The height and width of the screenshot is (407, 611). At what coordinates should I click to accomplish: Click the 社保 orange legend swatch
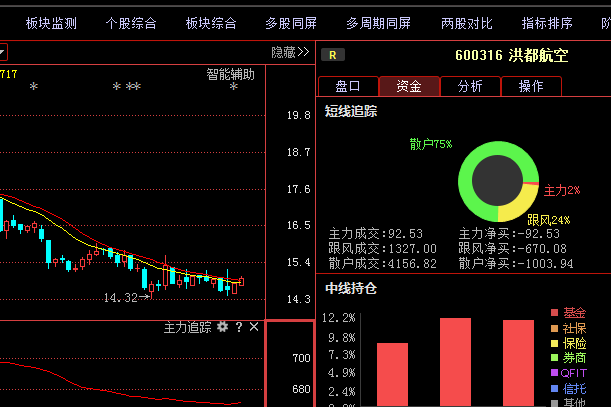(x=554, y=328)
